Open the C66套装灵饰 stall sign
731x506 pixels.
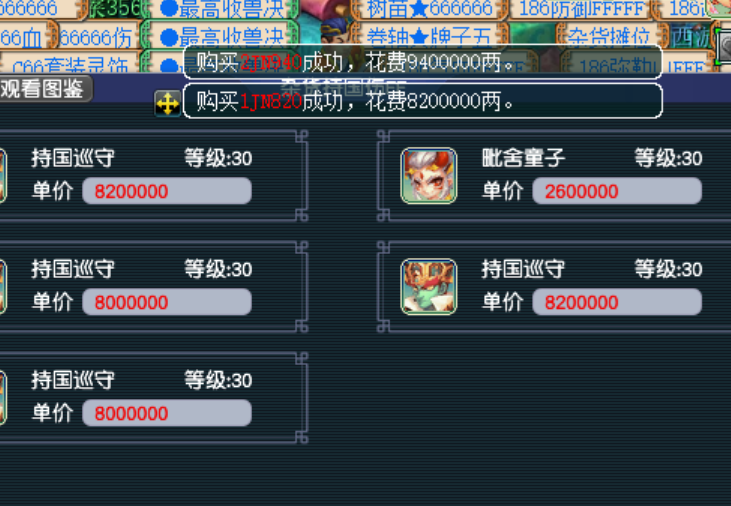point(70,66)
